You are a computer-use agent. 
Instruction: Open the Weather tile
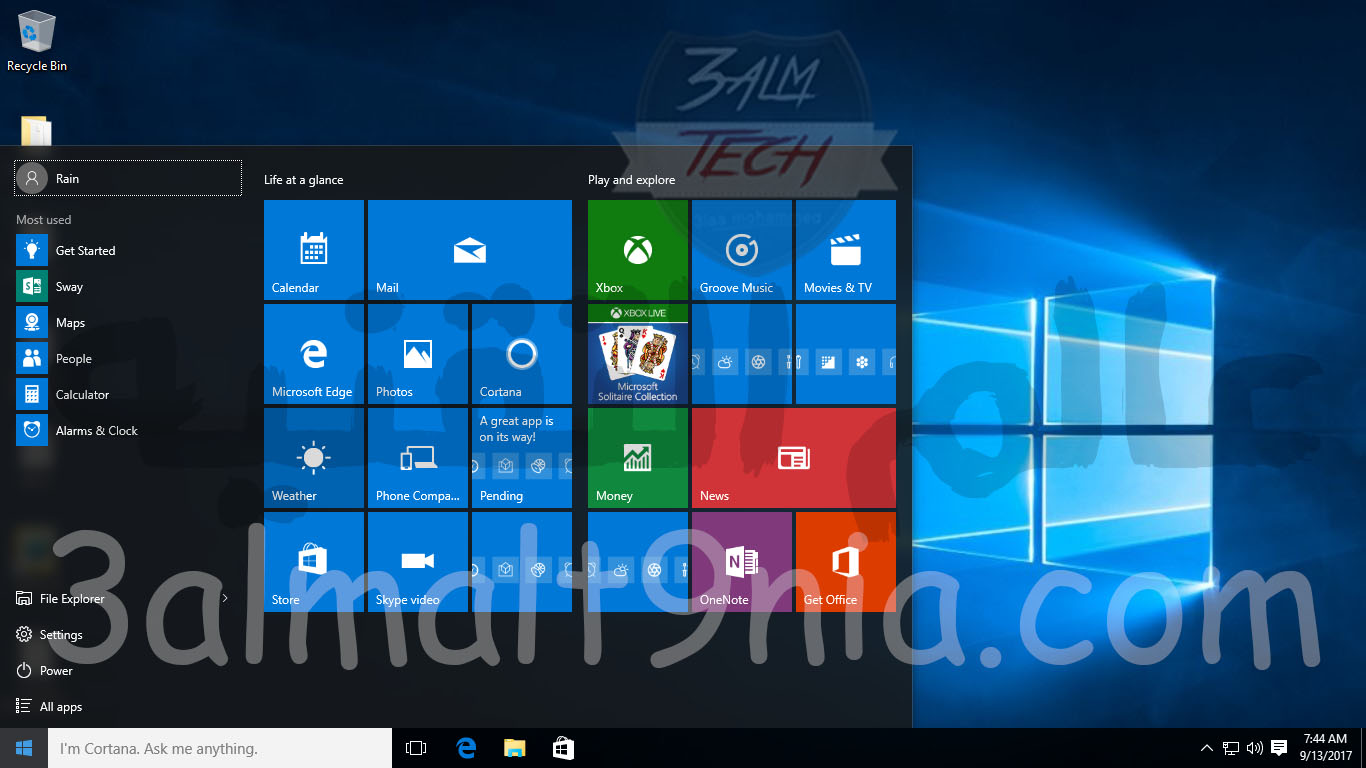pyautogui.click(x=314, y=458)
